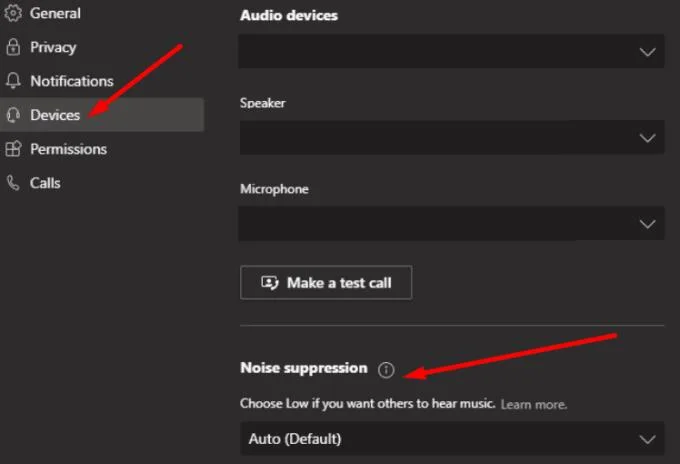The width and height of the screenshot is (680, 464).
Task: Open Noise suppression Auto (Default) dropdown
Action: click(452, 439)
